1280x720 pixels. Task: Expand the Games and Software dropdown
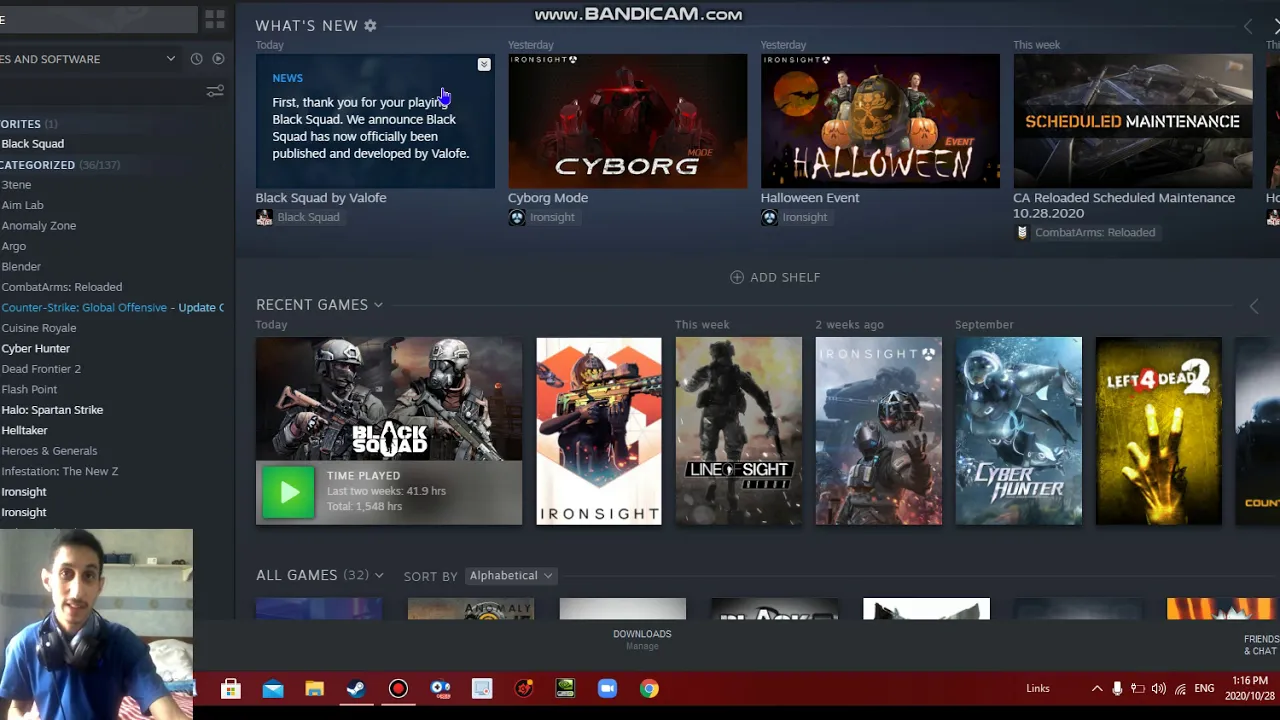tap(171, 59)
